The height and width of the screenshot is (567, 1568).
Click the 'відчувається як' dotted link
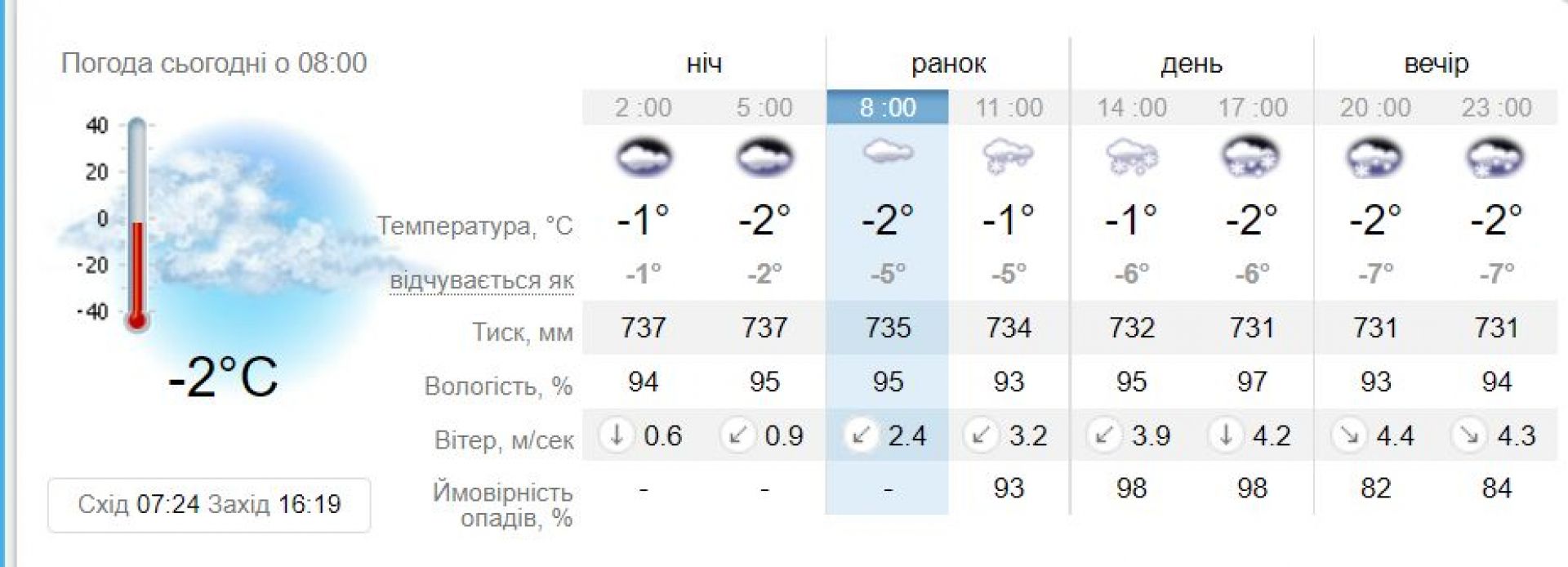pyautogui.click(x=481, y=280)
